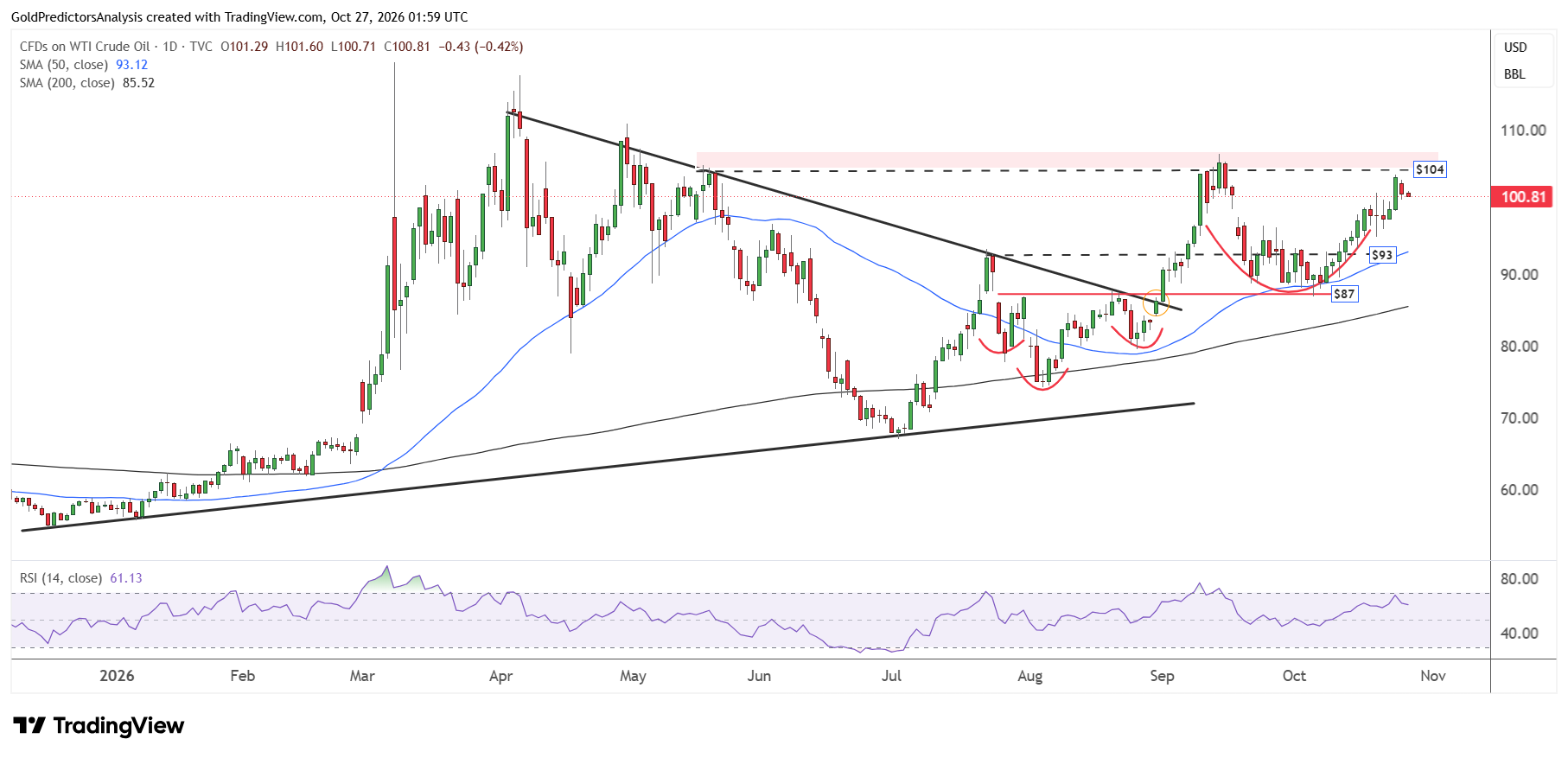Click the RSI value 61.13
The height and width of the screenshot is (758, 1568).
coord(126,578)
